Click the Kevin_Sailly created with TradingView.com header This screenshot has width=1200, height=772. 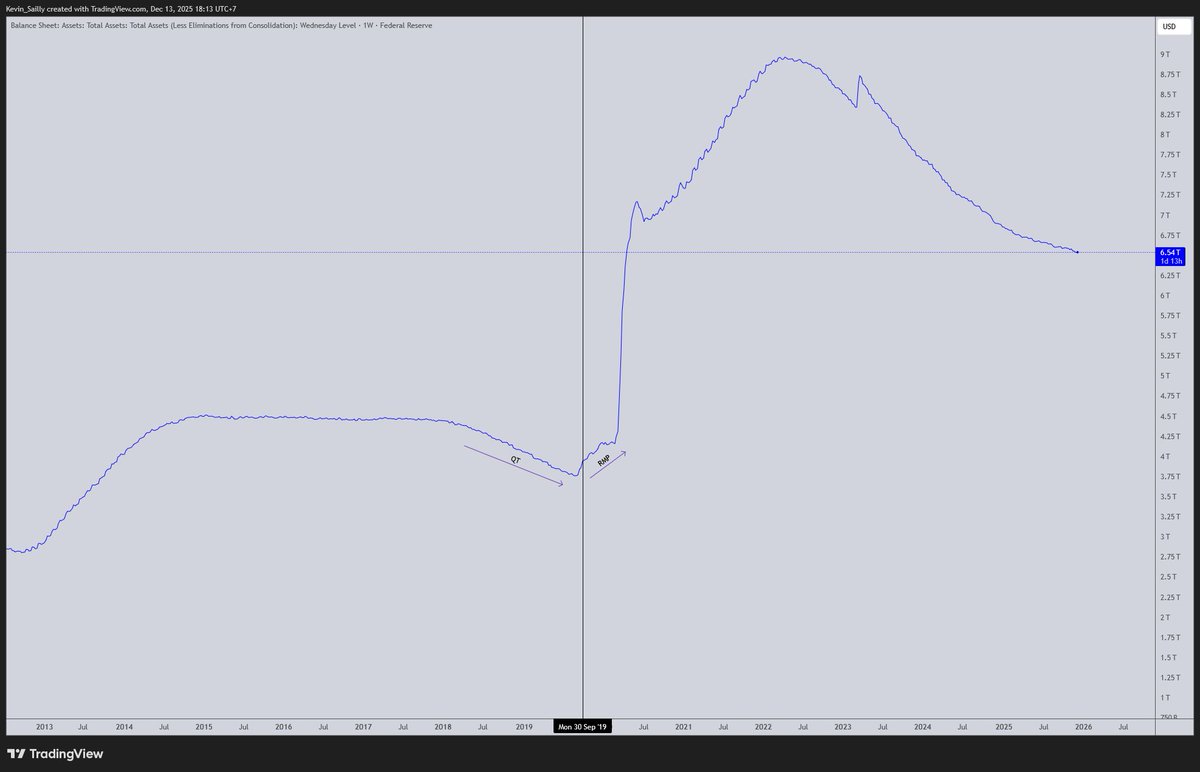click(121, 8)
